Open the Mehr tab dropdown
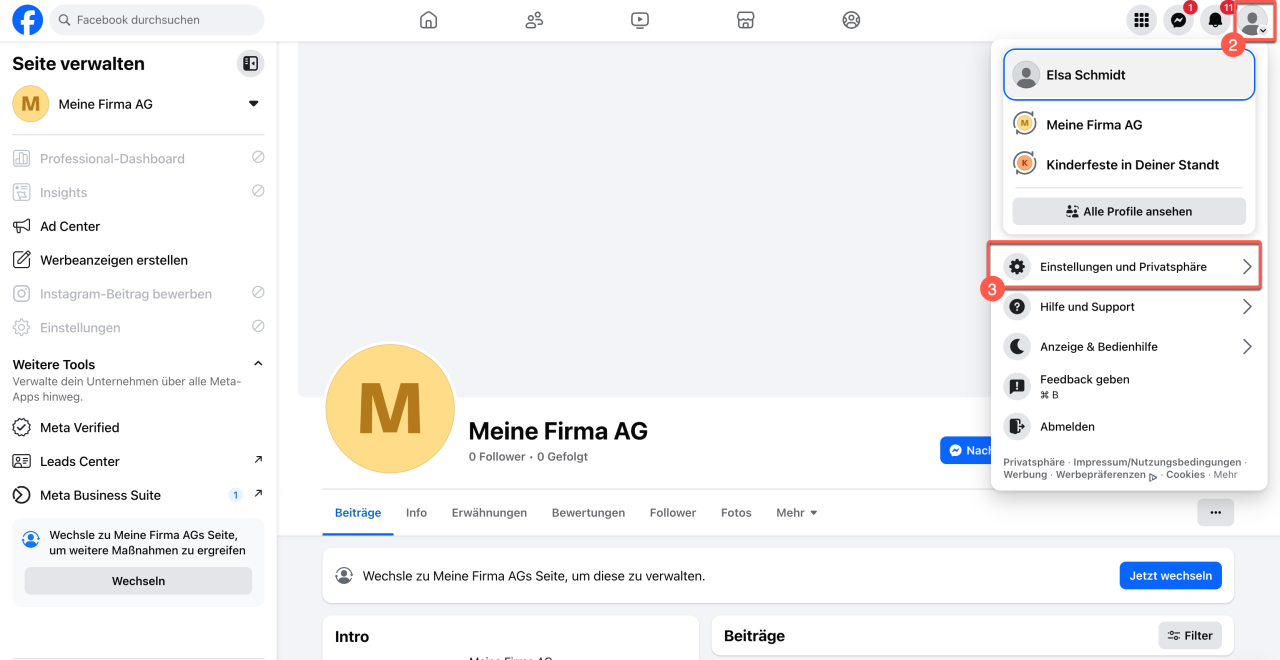 tap(797, 513)
